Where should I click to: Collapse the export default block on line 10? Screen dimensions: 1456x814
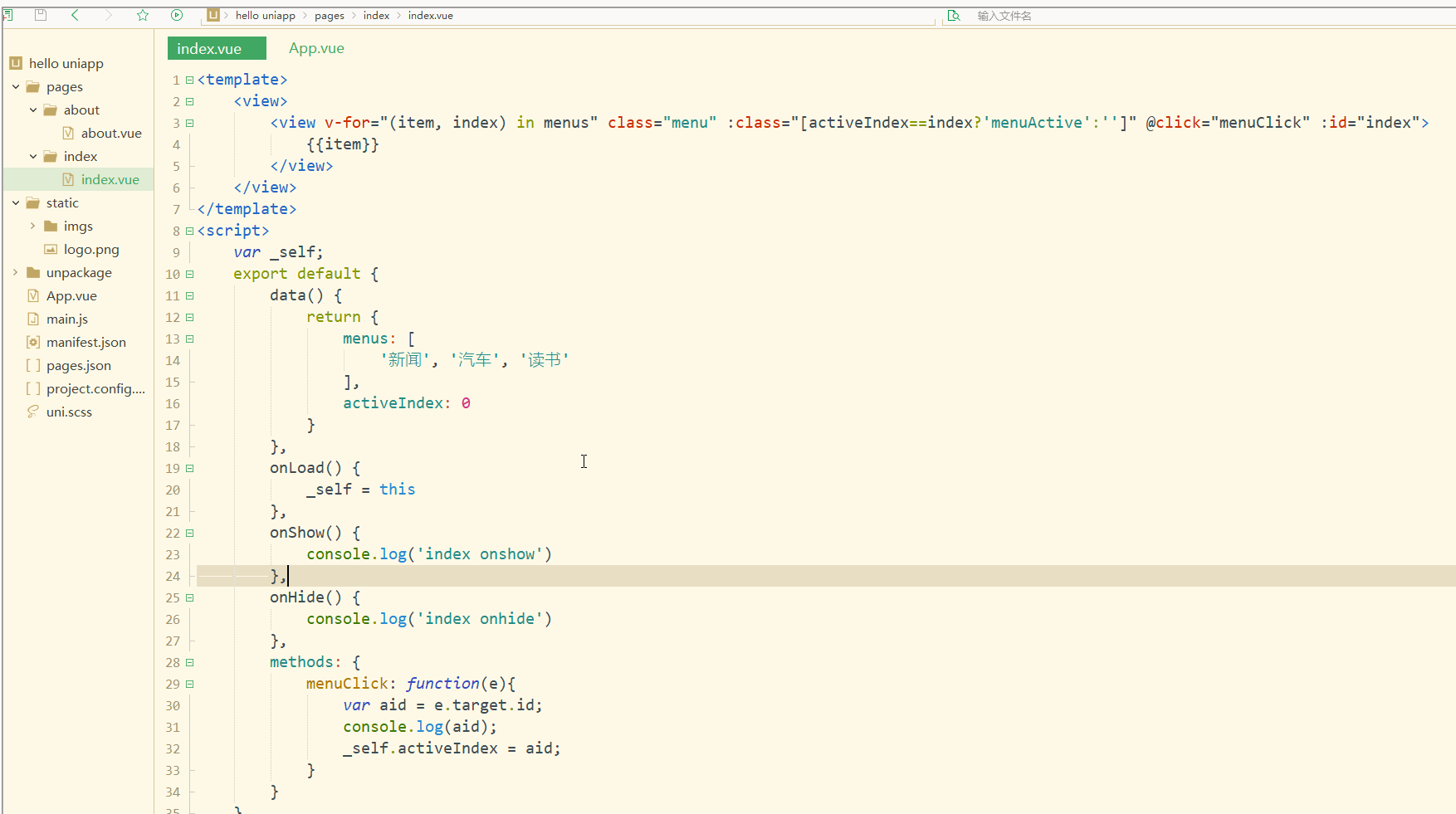click(188, 274)
